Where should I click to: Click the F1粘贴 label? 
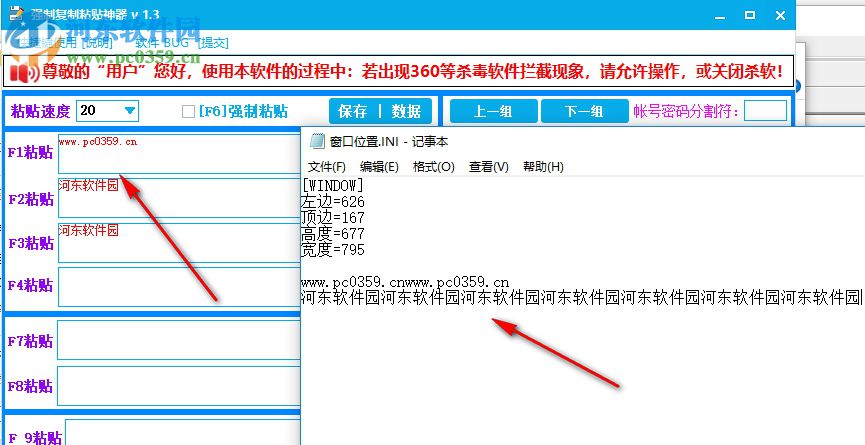[30, 153]
